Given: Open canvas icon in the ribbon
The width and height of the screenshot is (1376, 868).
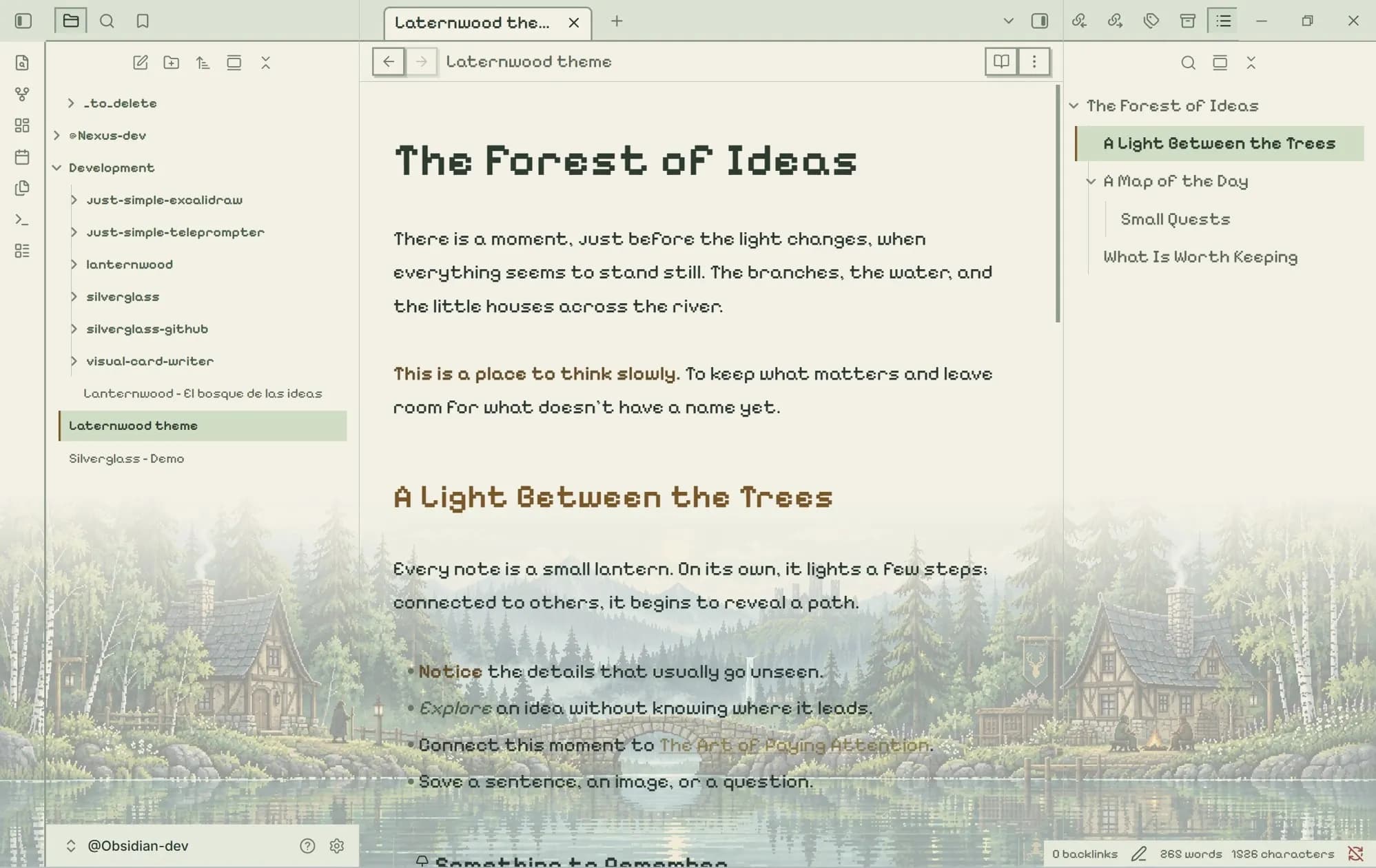Looking at the screenshot, I should point(22,125).
